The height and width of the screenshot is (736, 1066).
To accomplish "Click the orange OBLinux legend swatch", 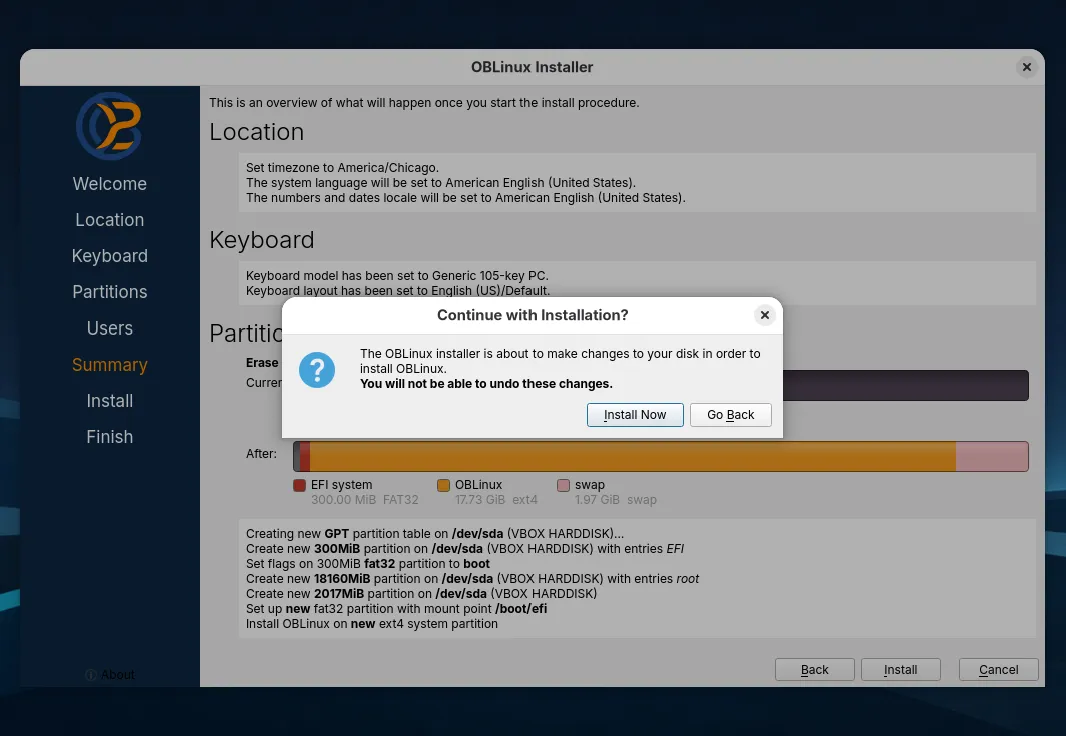I will (443, 485).
